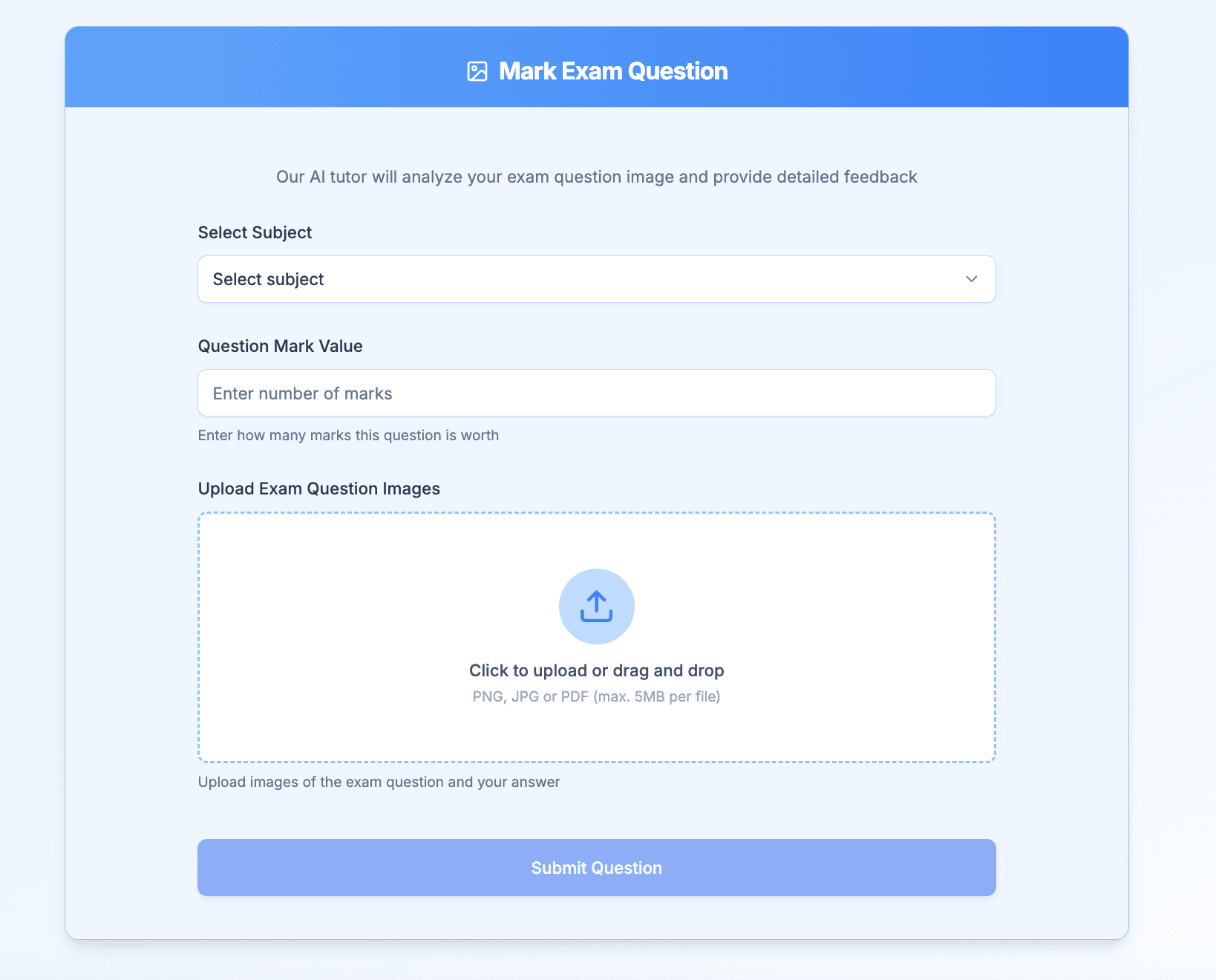Viewport: 1216px width, 980px height.
Task: Click the PNG, JPG or PDF size hint
Action: pos(597,696)
